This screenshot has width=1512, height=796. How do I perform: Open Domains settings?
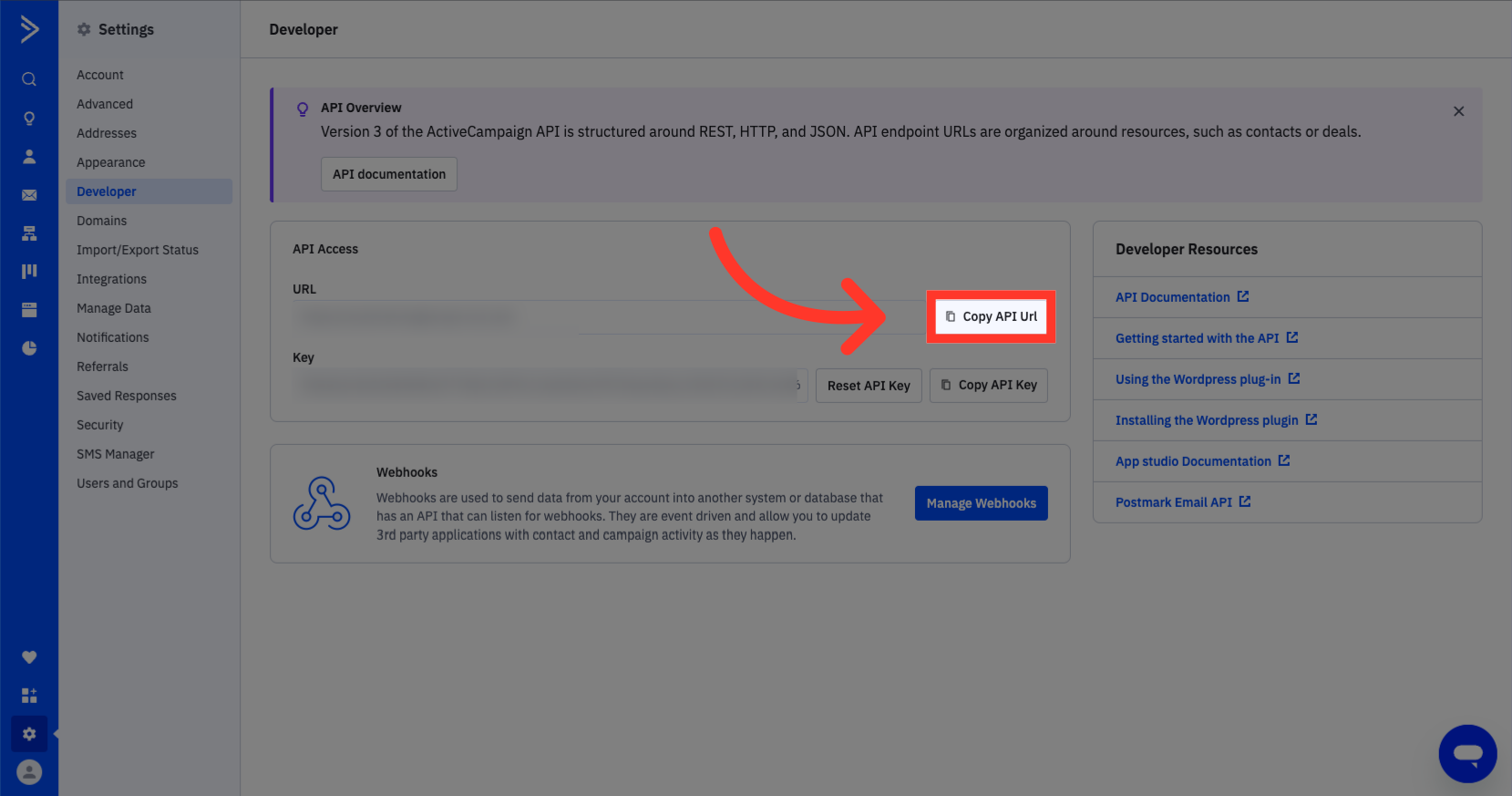coord(102,221)
